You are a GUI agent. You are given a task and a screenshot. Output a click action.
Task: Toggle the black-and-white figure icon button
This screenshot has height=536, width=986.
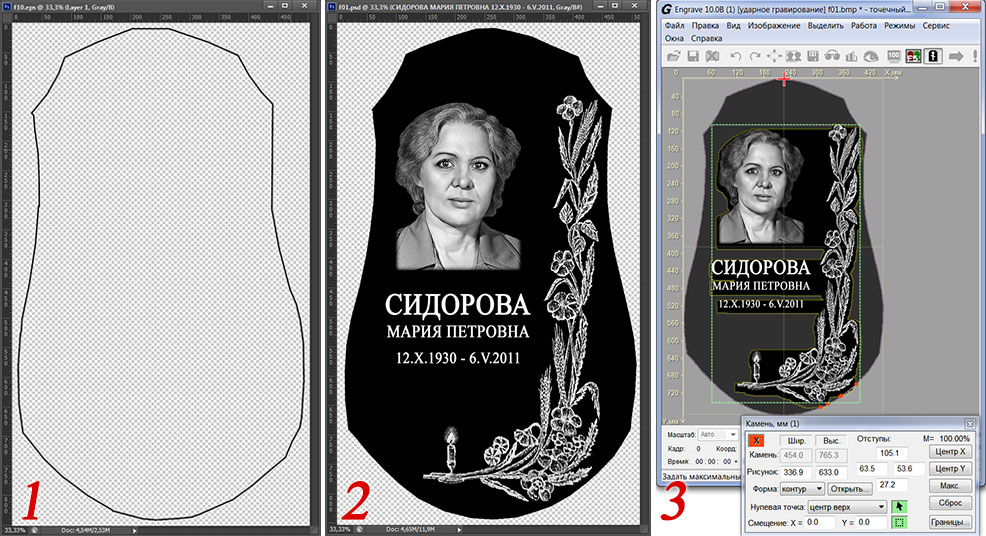(x=933, y=56)
